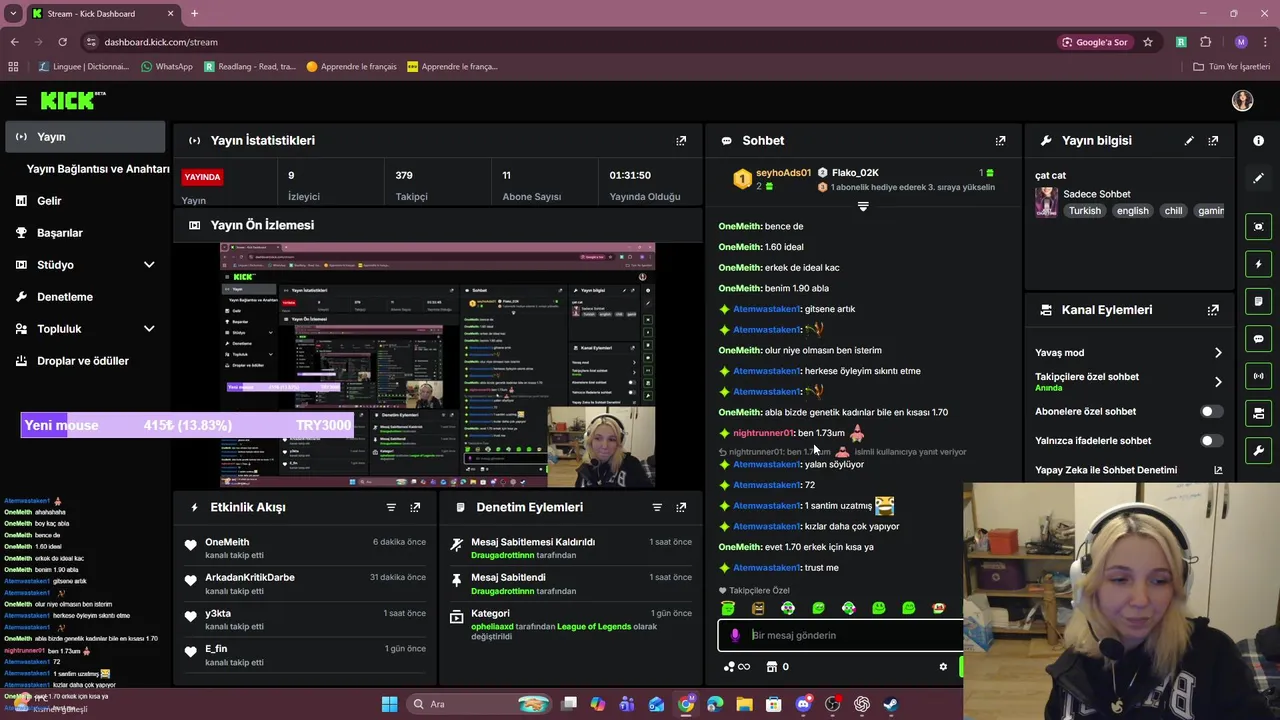Image resolution: width=1280 pixels, height=720 pixels.
Task: Pop out the Yayın bilgisi panel
Action: [1213, 141]
